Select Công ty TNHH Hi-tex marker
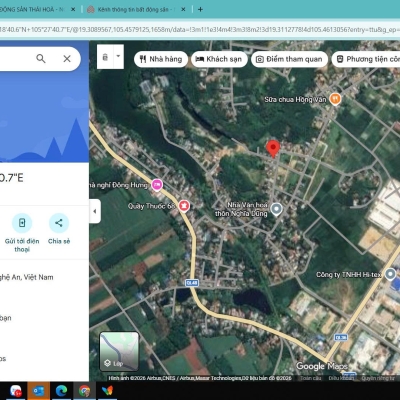Screen dimensions: 400x400 (x=390, y=274)
